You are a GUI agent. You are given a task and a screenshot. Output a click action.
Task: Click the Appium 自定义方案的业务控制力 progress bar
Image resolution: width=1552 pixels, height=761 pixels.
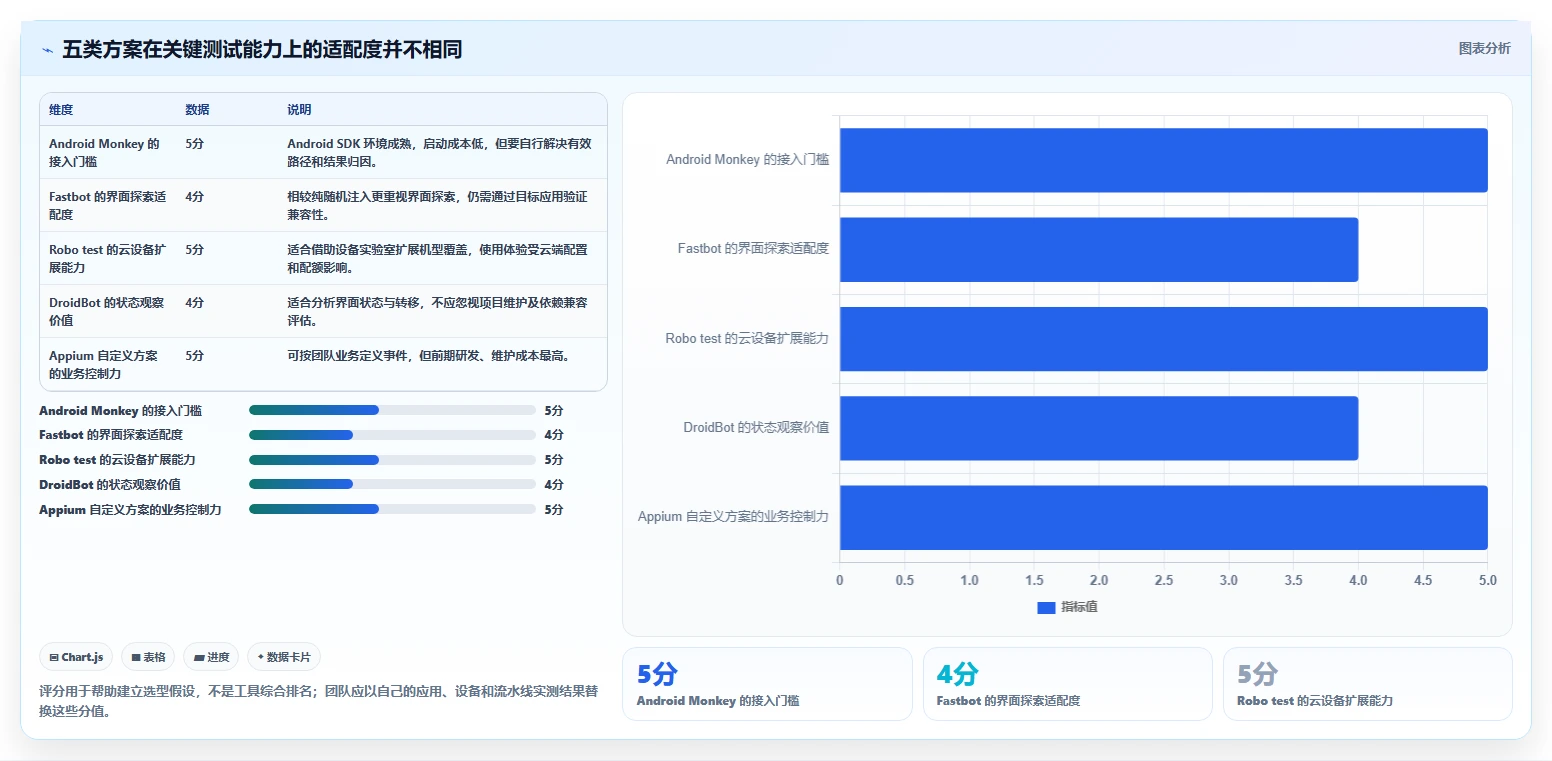coord(392,509)
